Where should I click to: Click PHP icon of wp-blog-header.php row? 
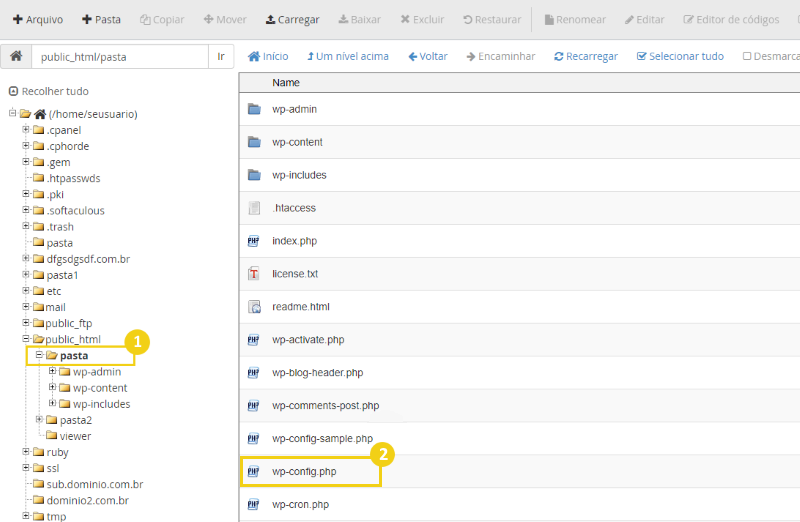(254, 372)
